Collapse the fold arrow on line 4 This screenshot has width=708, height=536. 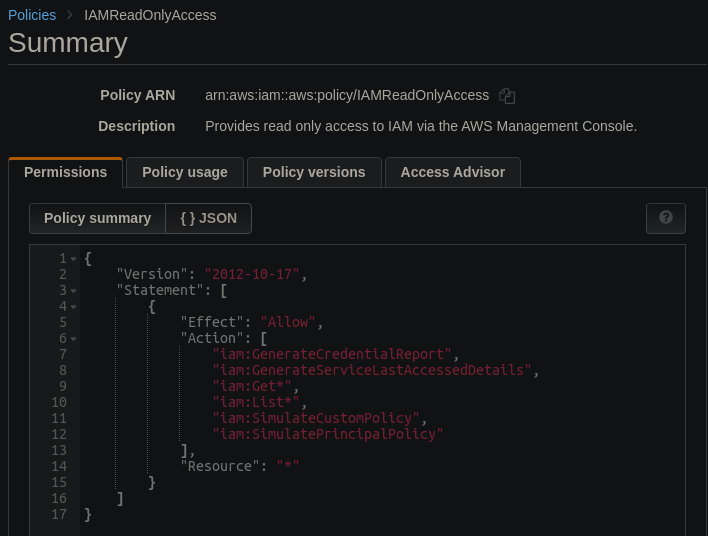tap(74, 307)
